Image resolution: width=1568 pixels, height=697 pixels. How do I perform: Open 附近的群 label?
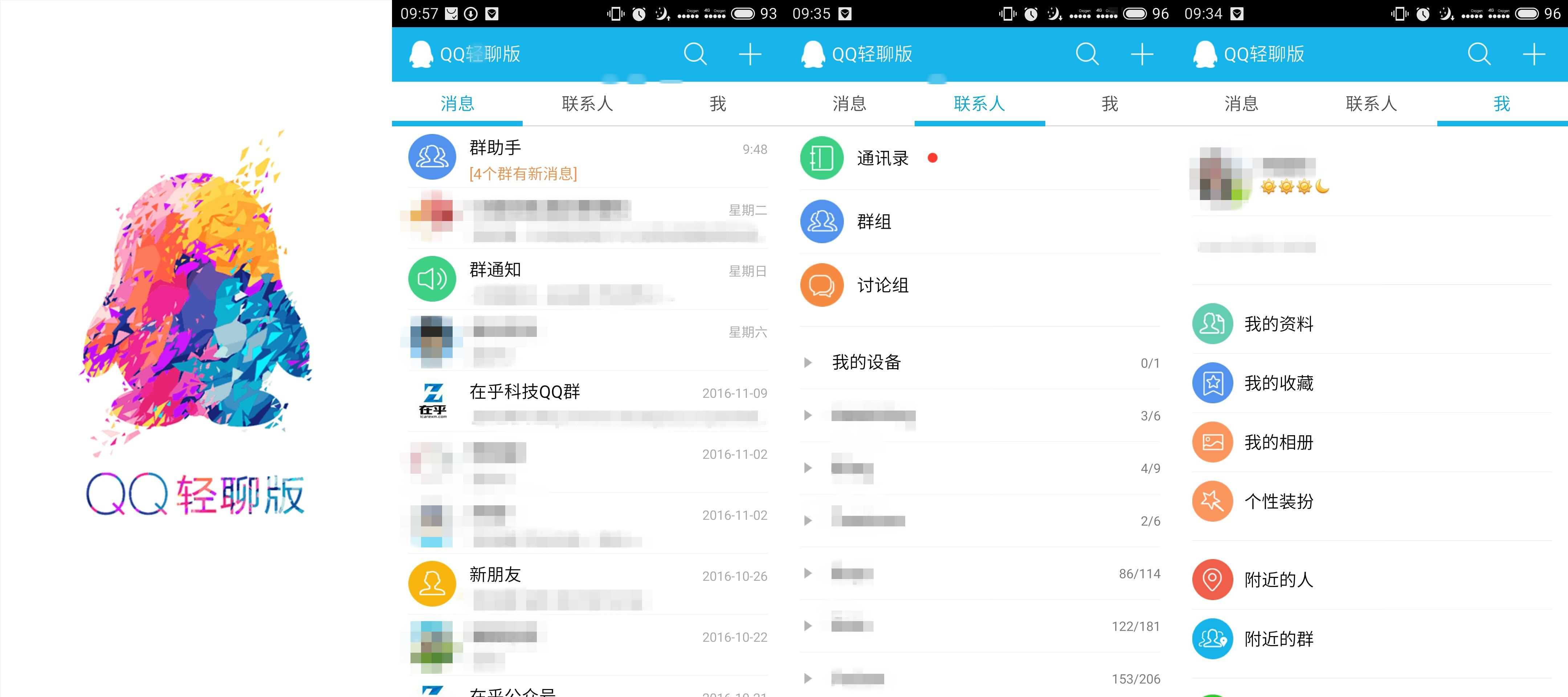point(1279,639)
